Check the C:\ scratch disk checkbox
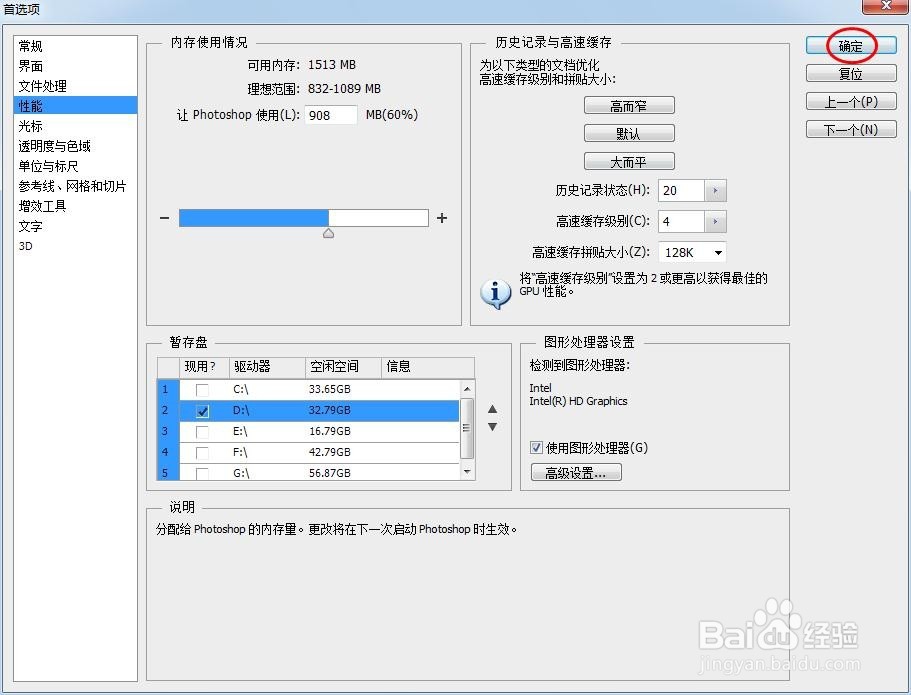This screenshot has height=695, width=911. pyautogui.click(x=202, y=390)
